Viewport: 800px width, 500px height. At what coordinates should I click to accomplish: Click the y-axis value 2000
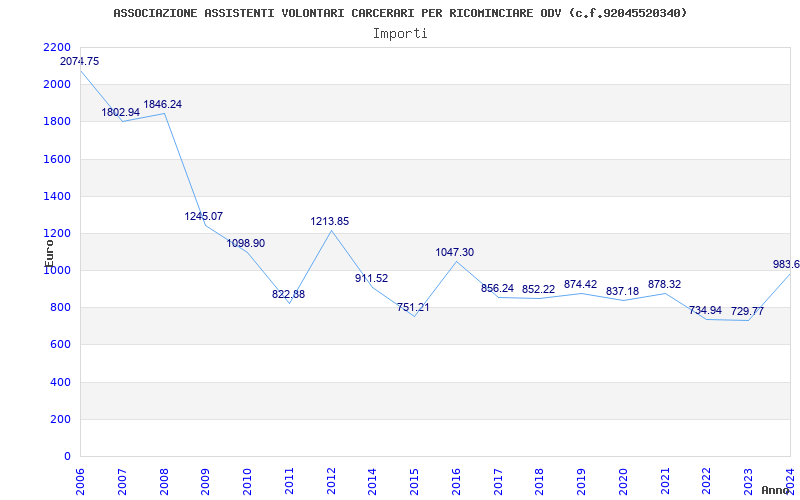[x=57, y=85]
